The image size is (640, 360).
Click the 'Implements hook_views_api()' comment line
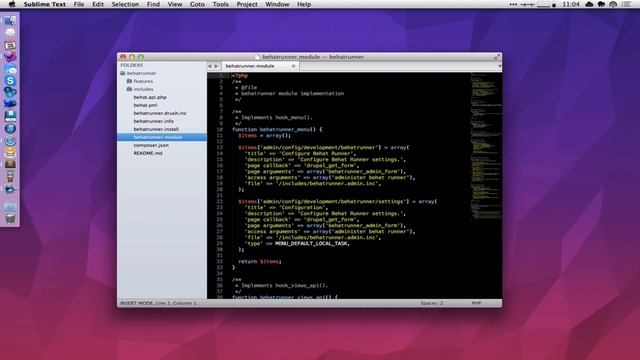point(281,286)
